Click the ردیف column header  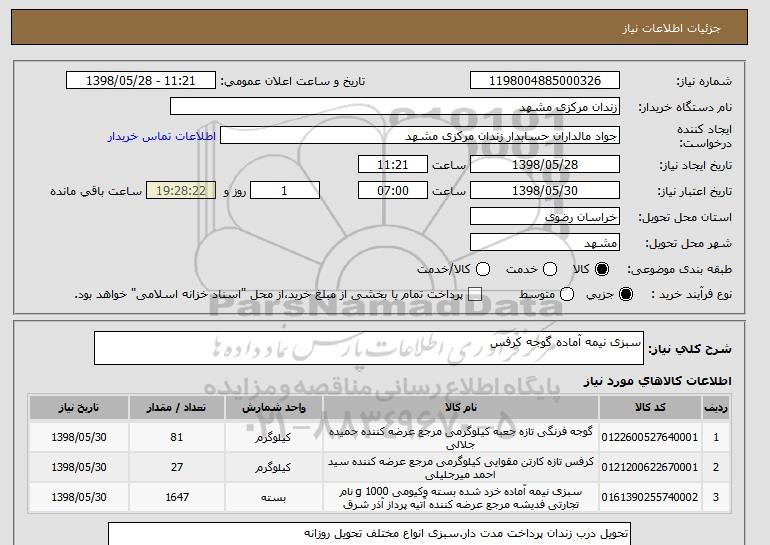coord(715,408)
